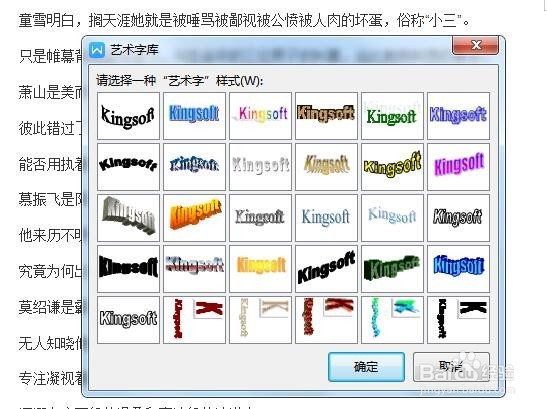Click the document line starting with 童雪明白
The width and height of the screenshot is (547, 409).
pos(244,20)
